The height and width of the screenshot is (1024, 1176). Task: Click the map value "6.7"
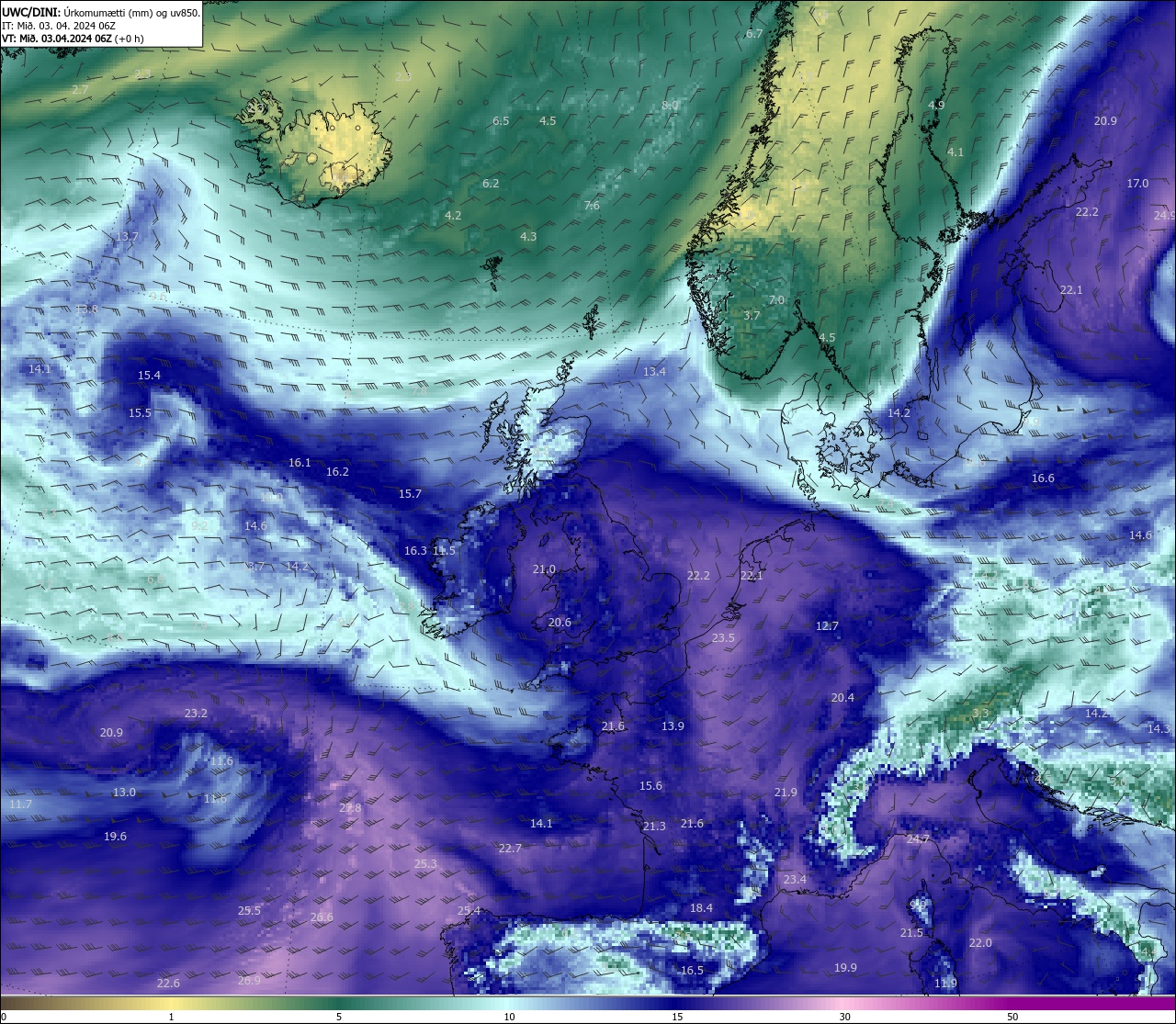pos(754,33)
